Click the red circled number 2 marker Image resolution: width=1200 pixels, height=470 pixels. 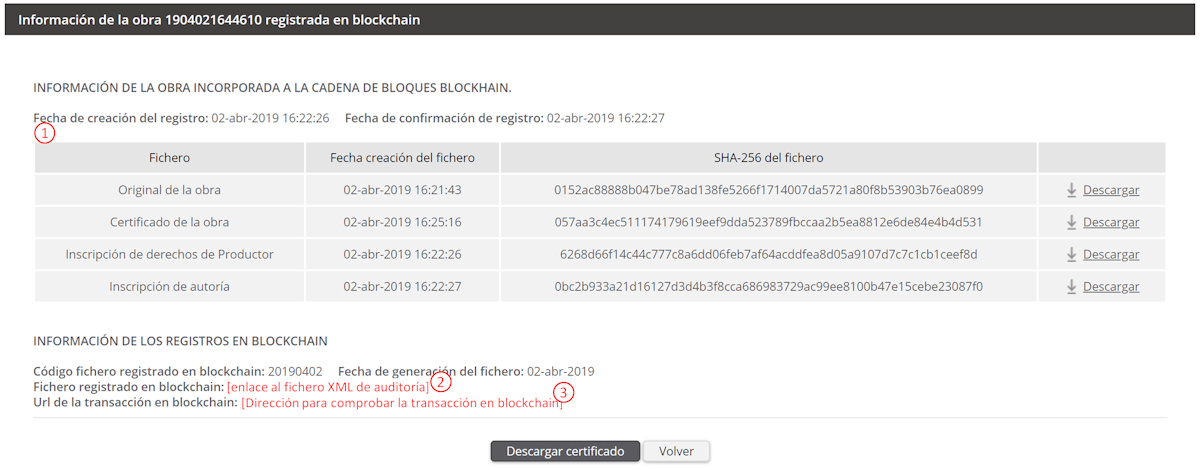click(x=441, y=381)
